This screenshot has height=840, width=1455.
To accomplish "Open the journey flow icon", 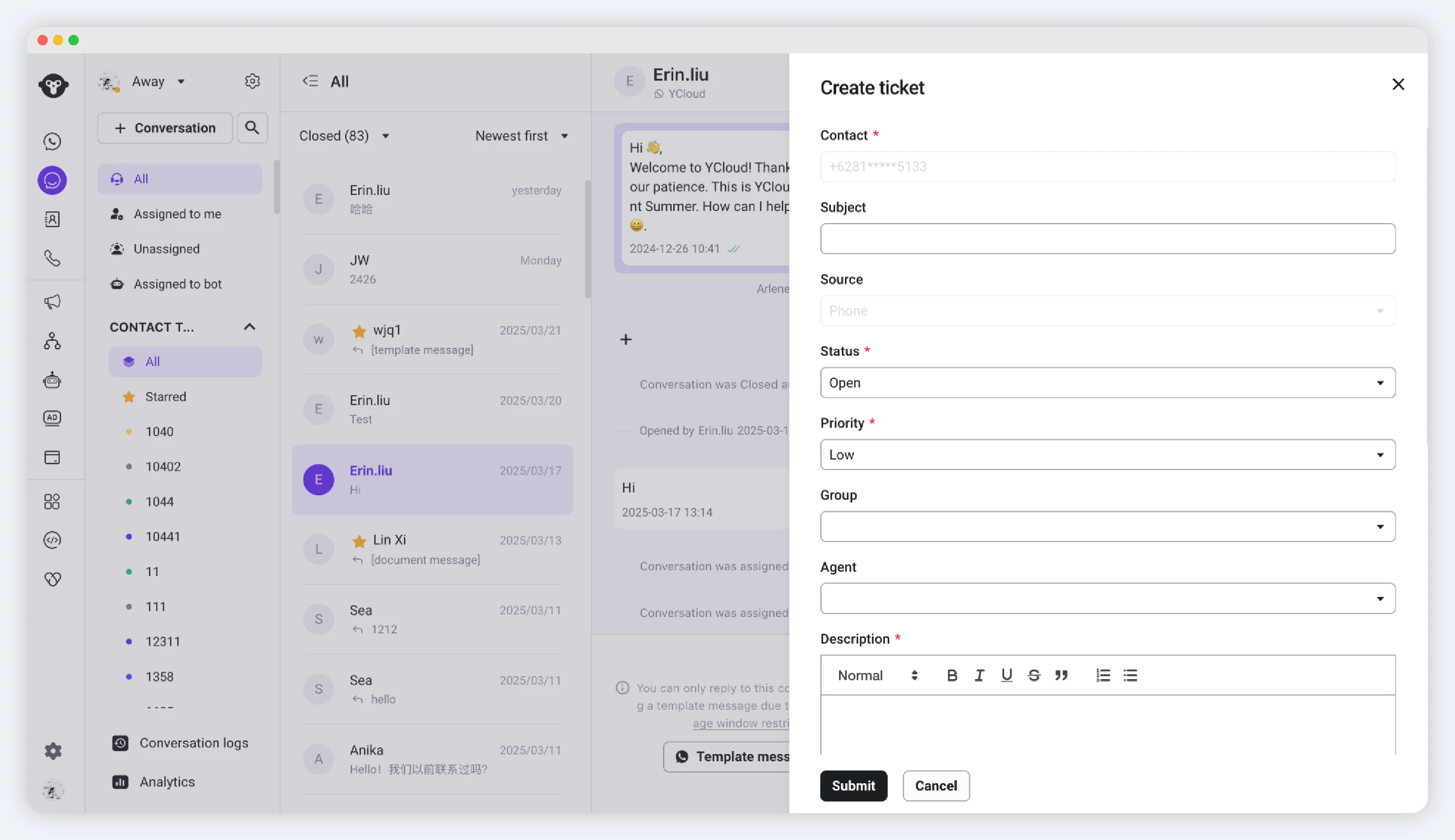I will coord(53,341).
